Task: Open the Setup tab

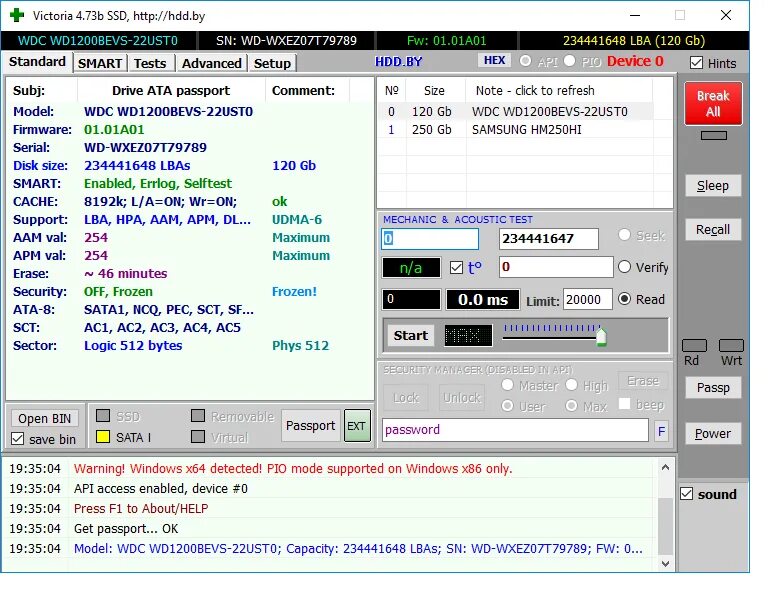Action: click(272, 64)
